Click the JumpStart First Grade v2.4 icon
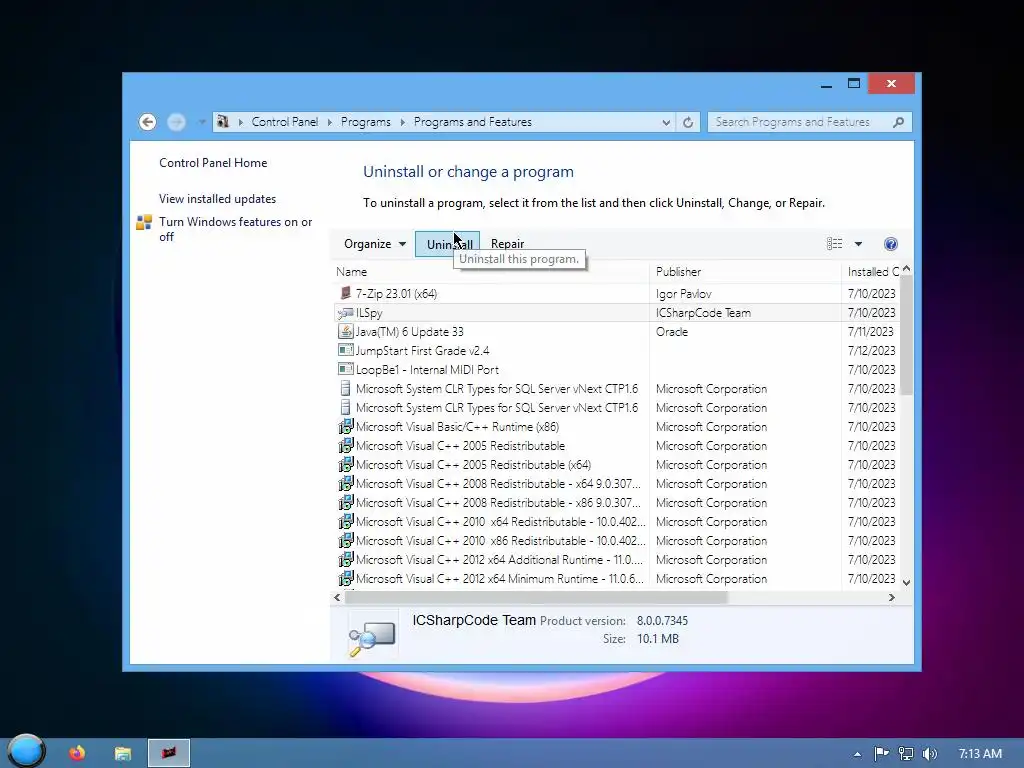 click(x=345, y=351)
